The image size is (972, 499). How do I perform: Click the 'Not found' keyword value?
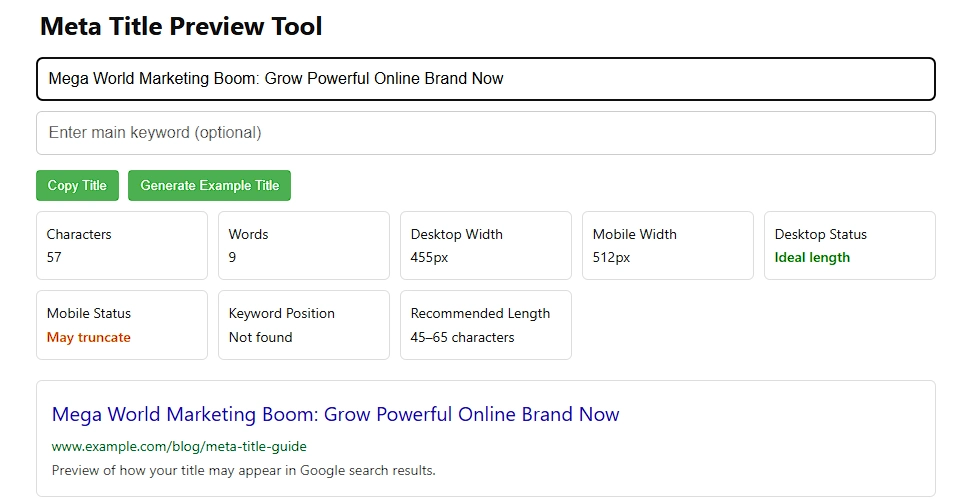260,337
